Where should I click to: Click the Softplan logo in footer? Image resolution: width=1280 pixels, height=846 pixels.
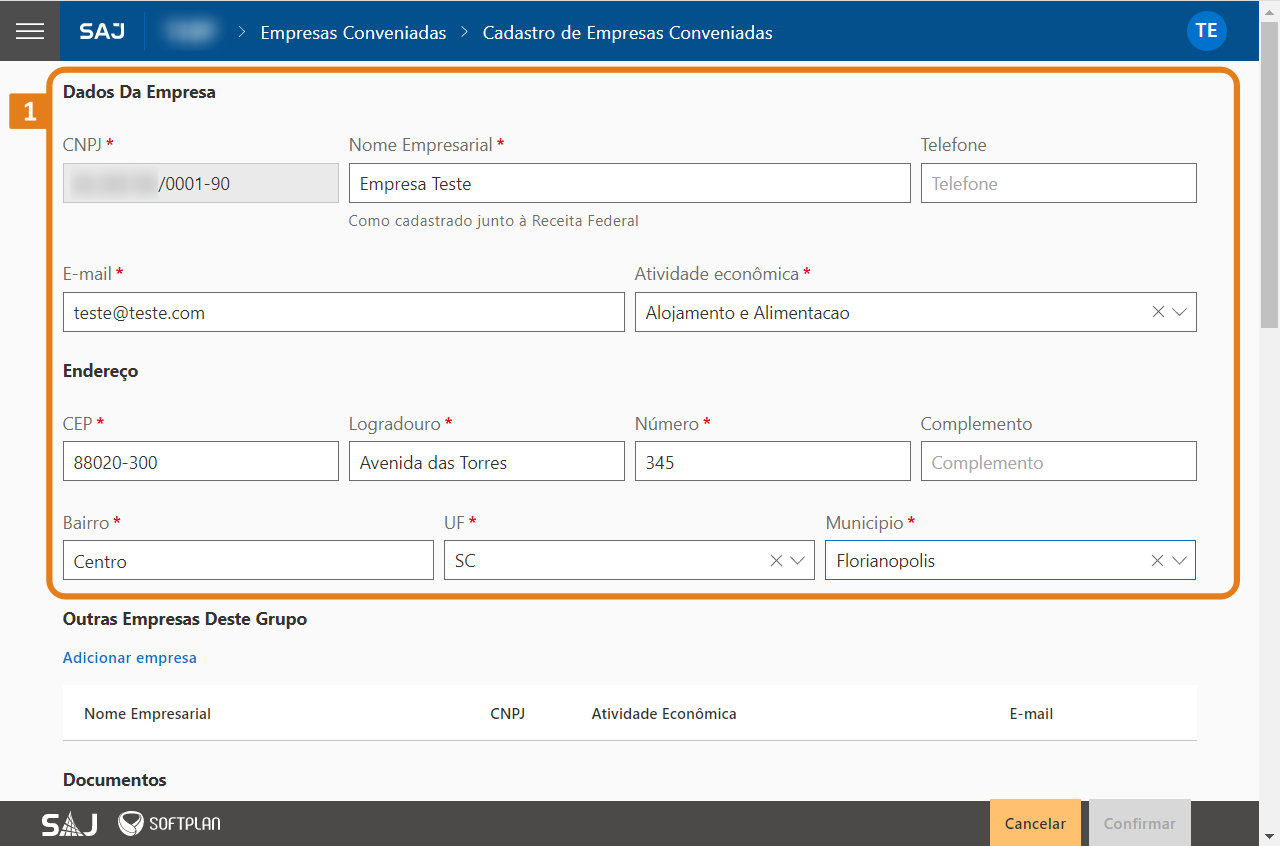[169, 824]
